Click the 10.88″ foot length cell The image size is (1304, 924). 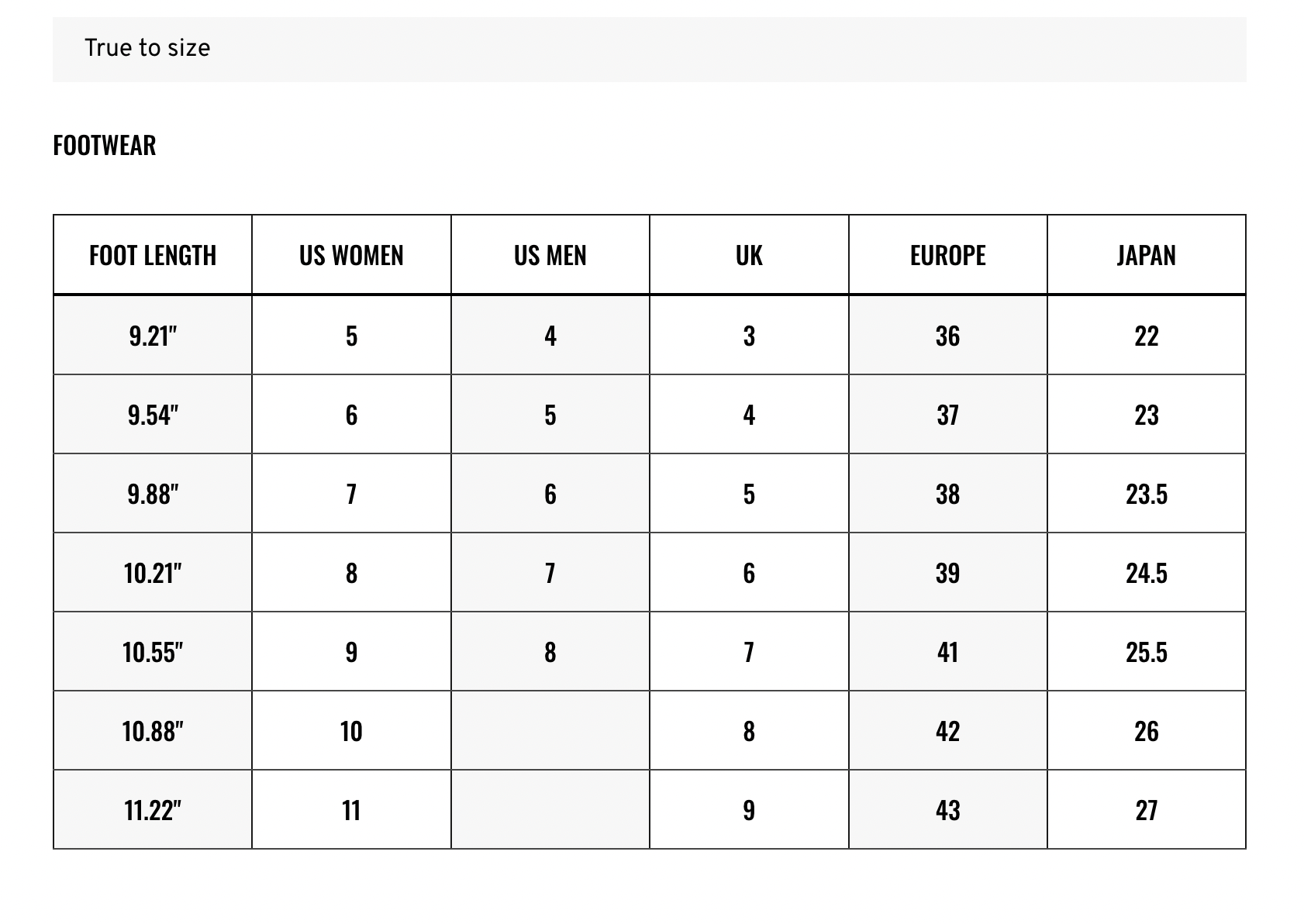tap(153, 731)
